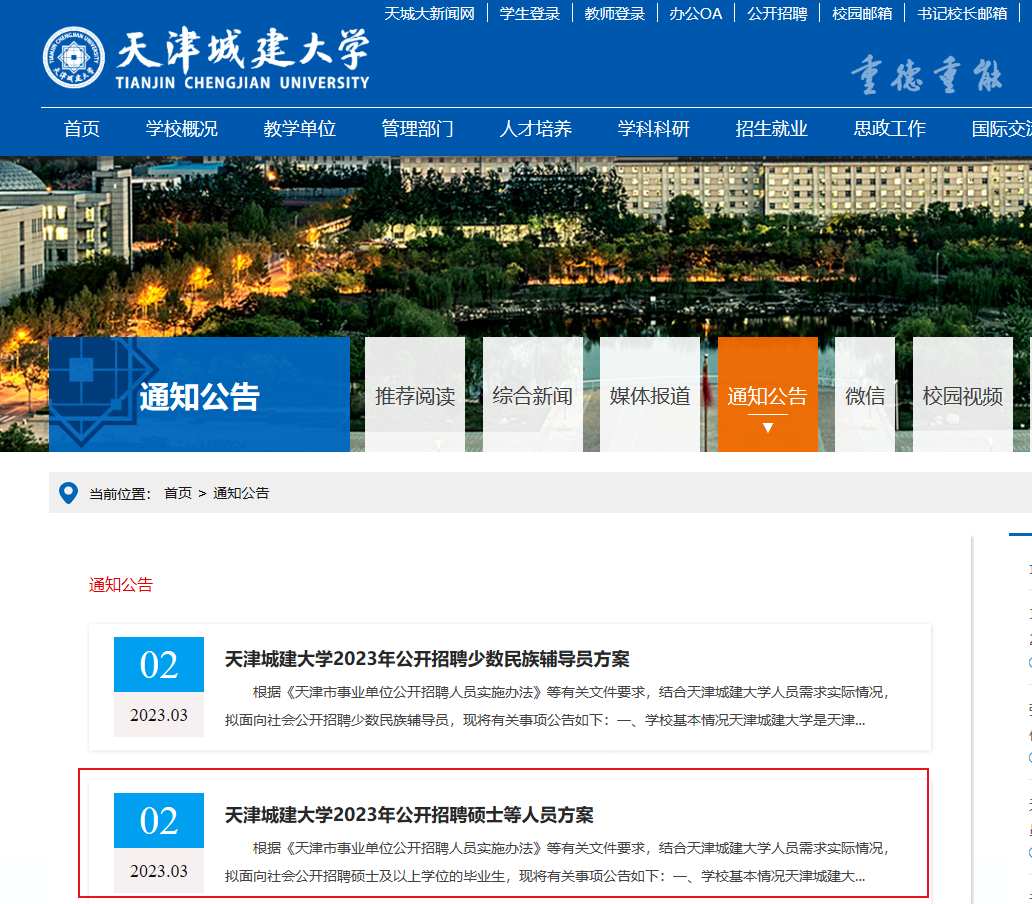
Task: Click summary text of 硕士等人员 notice
Action: point(557,862)
